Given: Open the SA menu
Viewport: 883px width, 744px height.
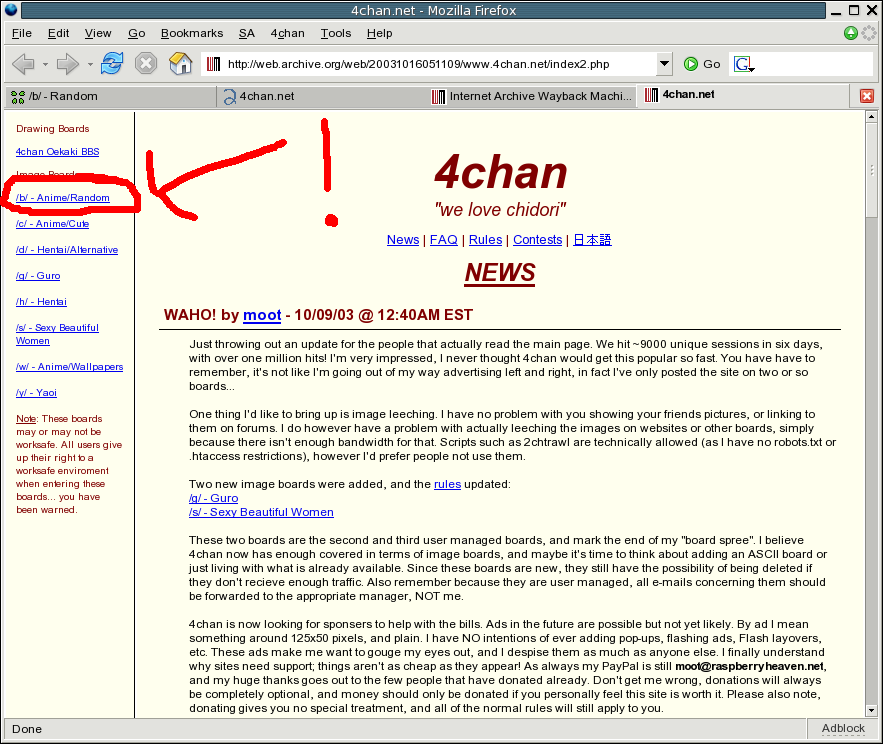Looking at the screenshot, I should pyautogui.click(x=247, y=33).
